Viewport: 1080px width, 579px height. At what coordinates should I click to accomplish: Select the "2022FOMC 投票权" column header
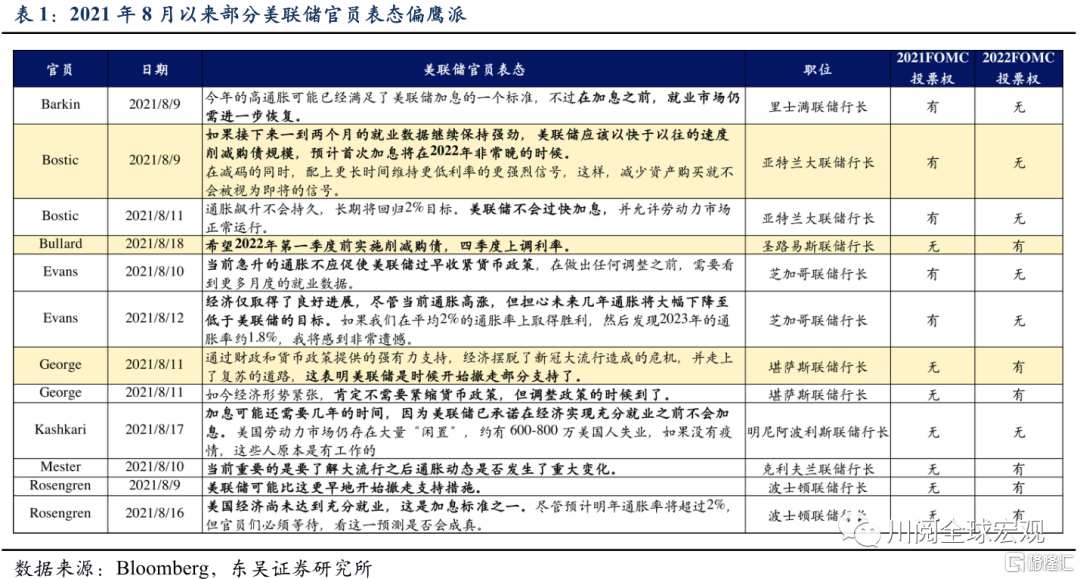point(1018,68)
